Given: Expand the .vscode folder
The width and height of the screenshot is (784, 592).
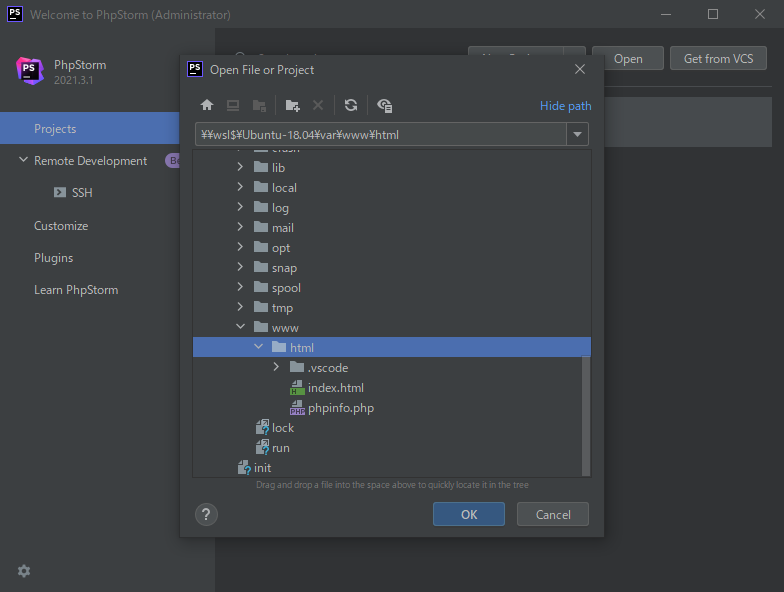Looking at the screenshot, I should [277, 368].
